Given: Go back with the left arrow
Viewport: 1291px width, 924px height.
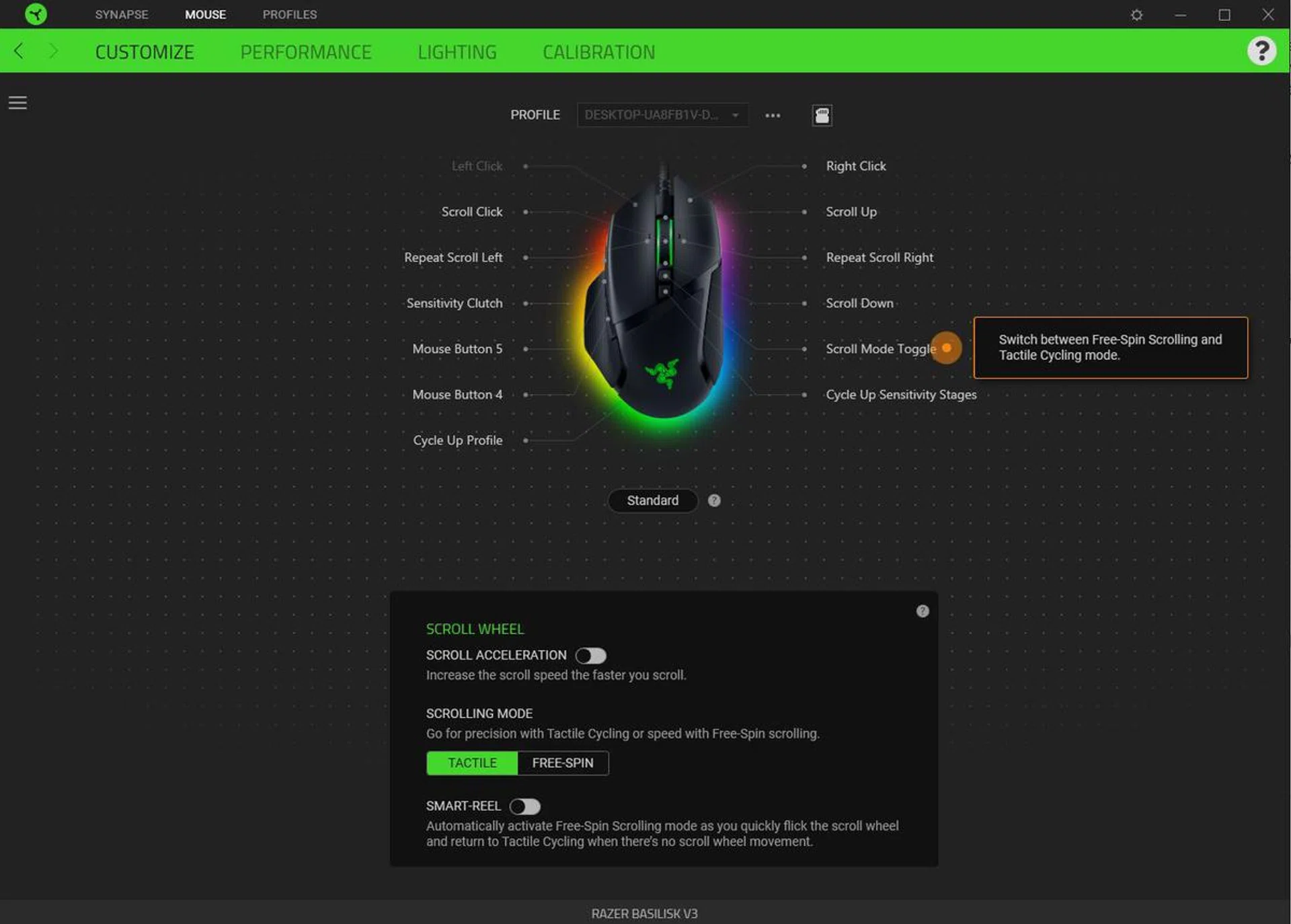Looking at the screenshot, I should (19, 51).
